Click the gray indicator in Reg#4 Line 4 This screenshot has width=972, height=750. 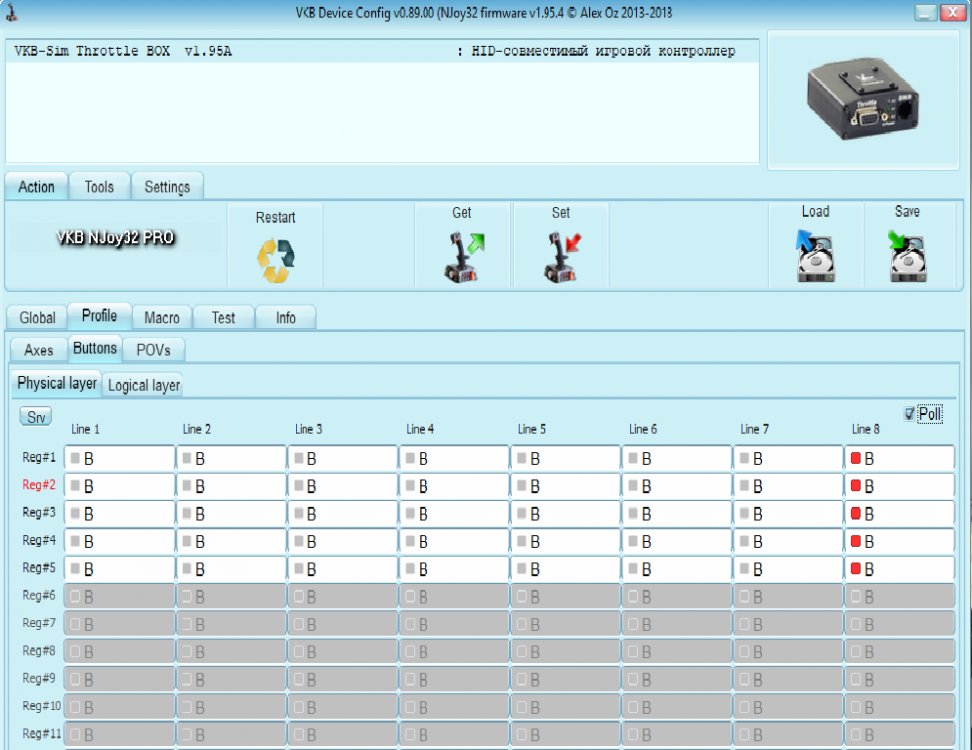pyautogui.click(x=410, y=541)
